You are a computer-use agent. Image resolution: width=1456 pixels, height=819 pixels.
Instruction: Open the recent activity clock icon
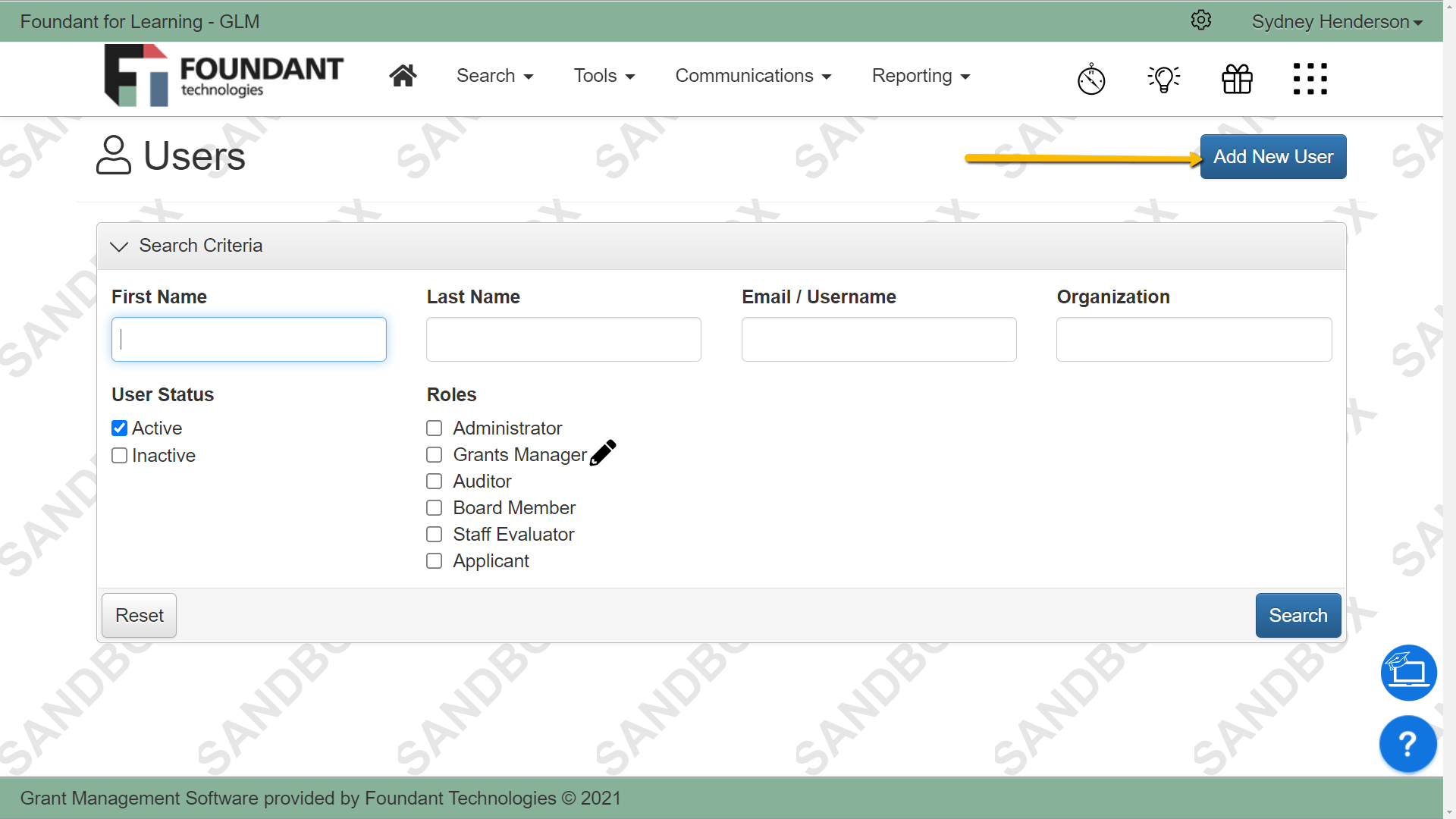click(1090, 78)
